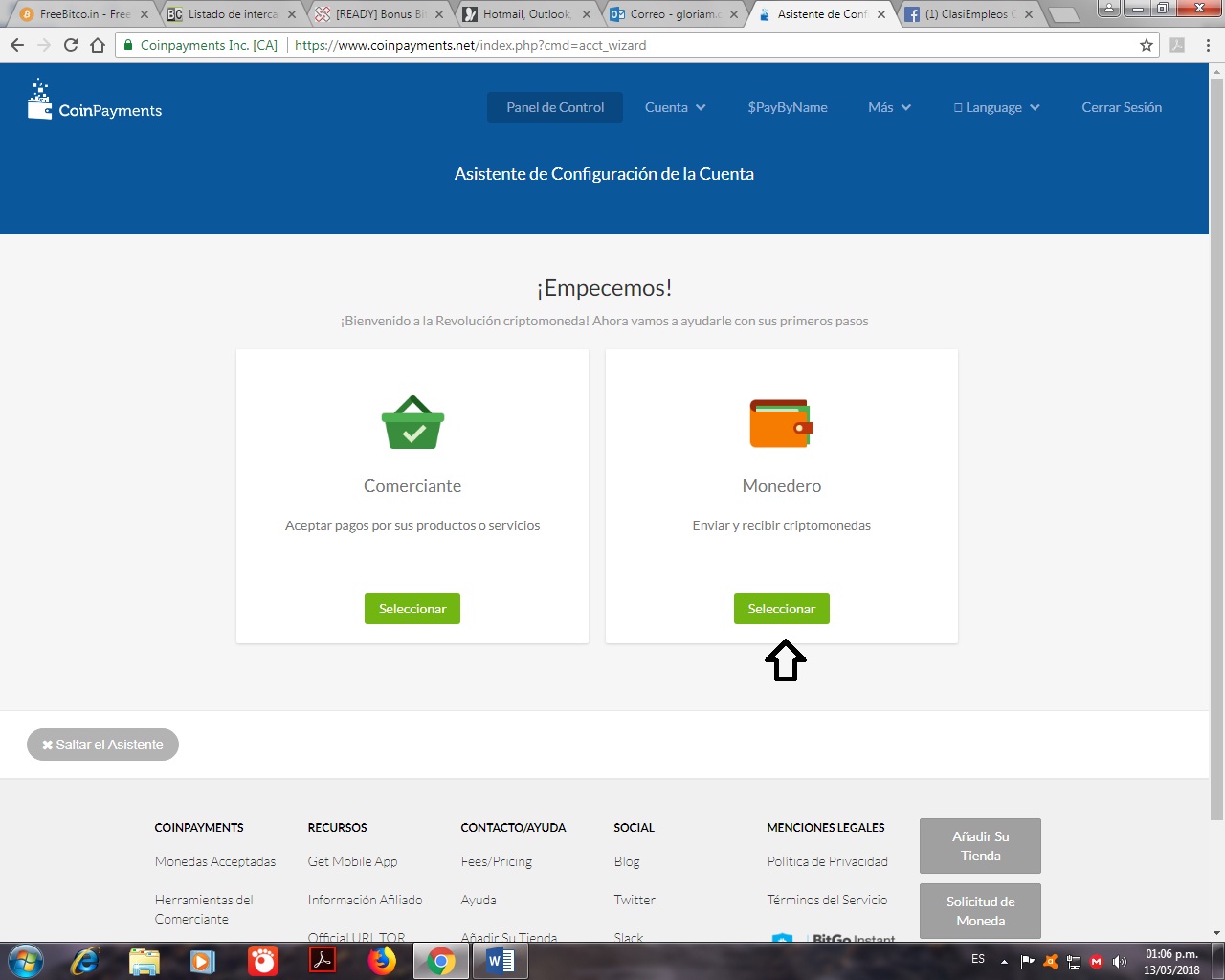Go back to the previous page
1225x980 pixels.
pos(17,45)
